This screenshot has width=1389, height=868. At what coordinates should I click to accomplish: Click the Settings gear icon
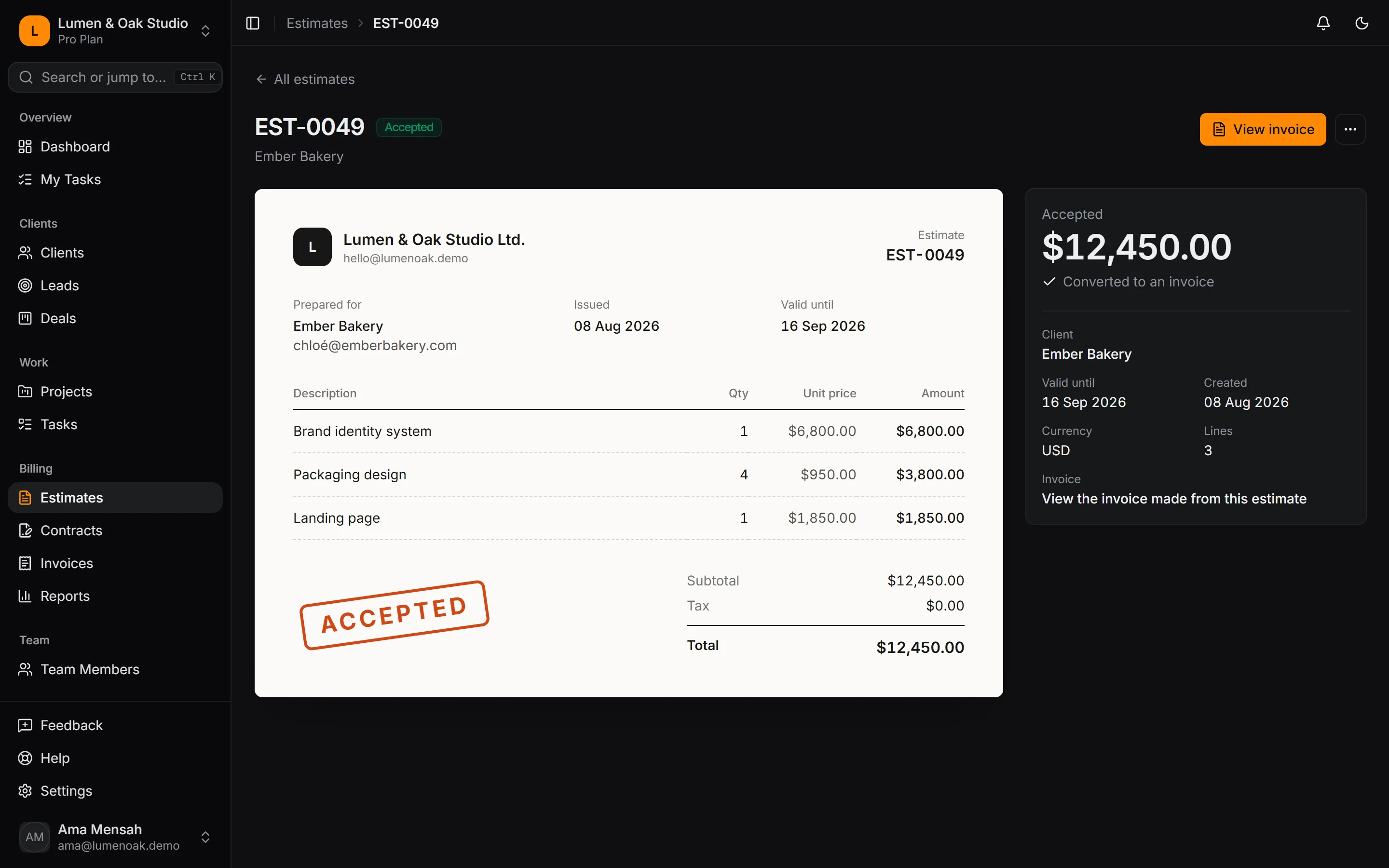25,790
